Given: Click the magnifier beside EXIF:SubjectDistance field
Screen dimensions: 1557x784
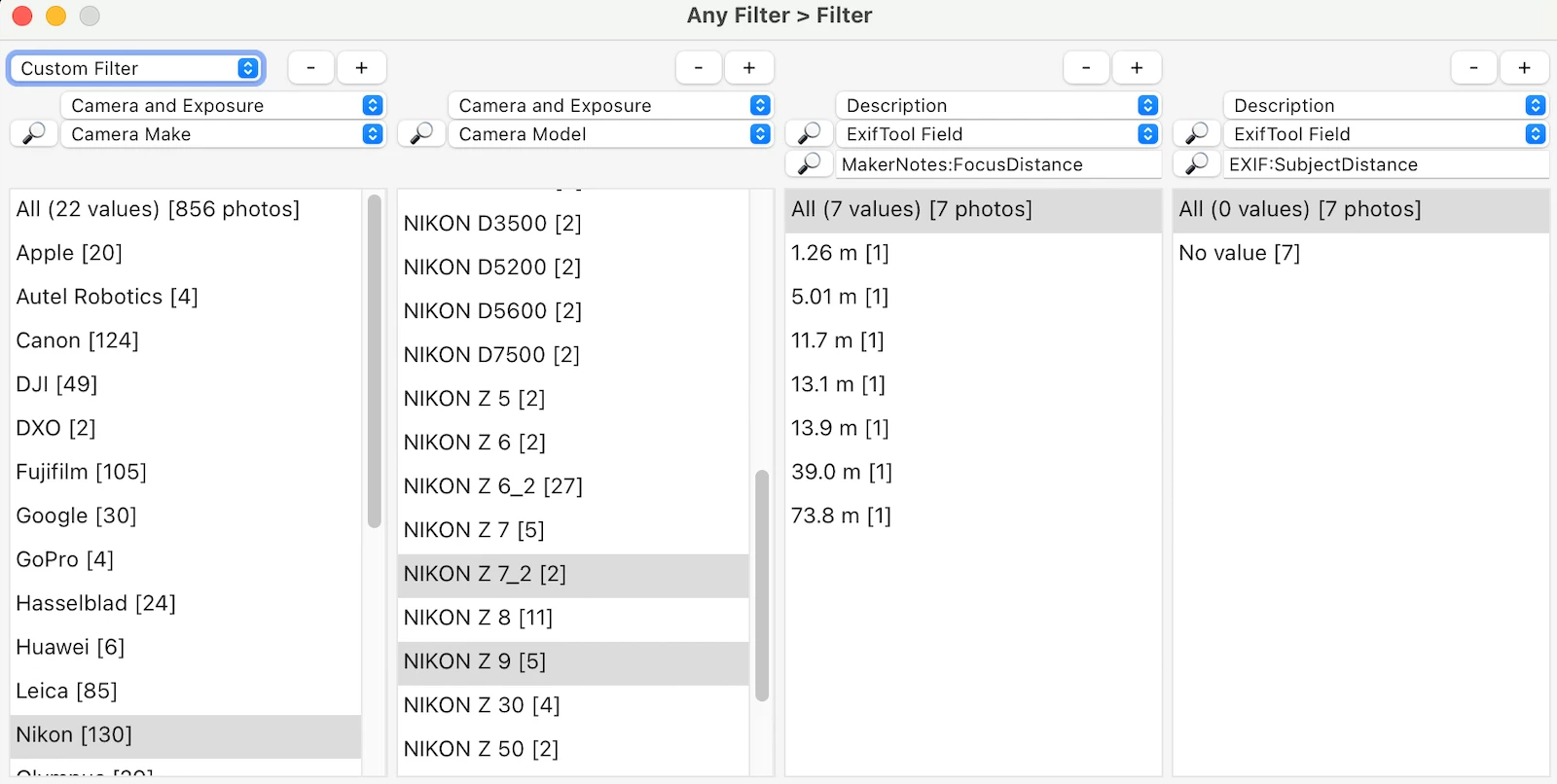Looking at the screenshot, I should click(x=1196, y=164).
